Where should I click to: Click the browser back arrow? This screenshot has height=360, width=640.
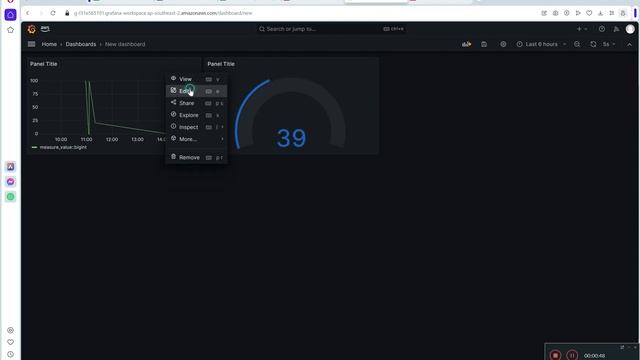pos(28,13)
